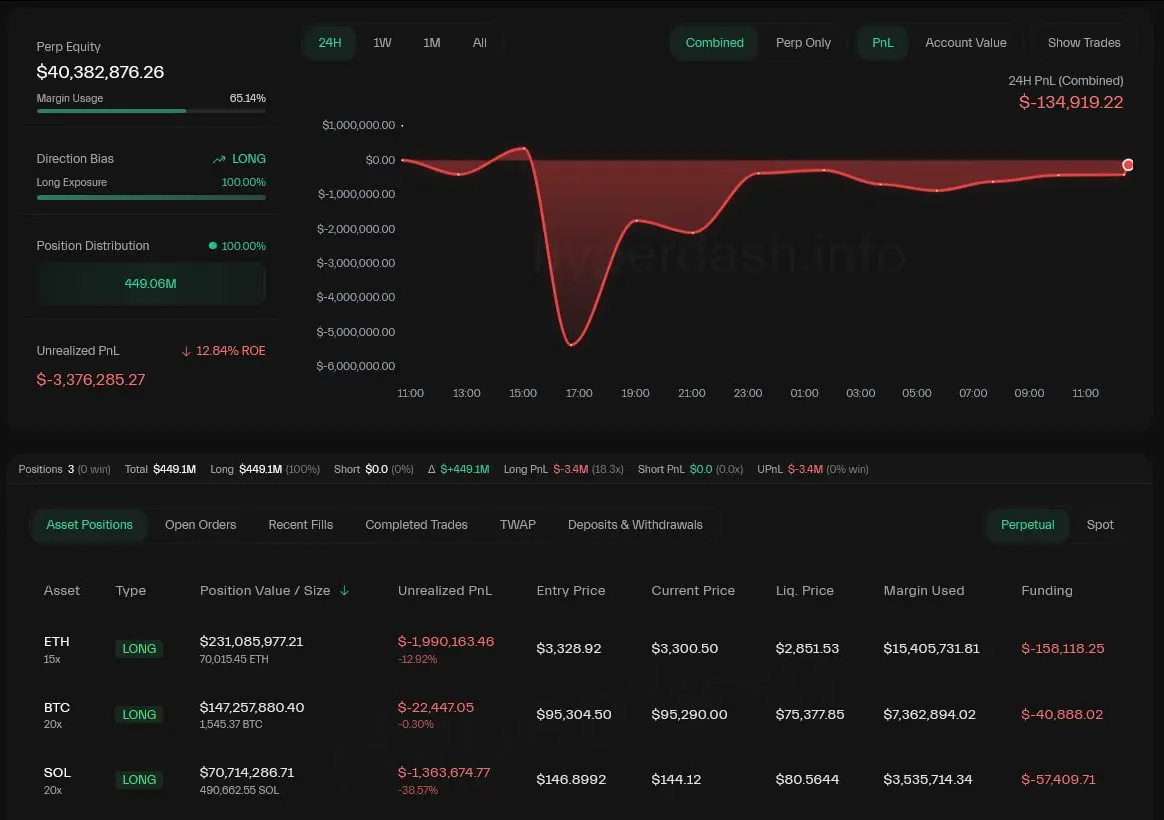The height and width of the screenshot is (820, 1164).
Task: Click the 17:00 label on chart time axis
Action: [x=579, y=393]
